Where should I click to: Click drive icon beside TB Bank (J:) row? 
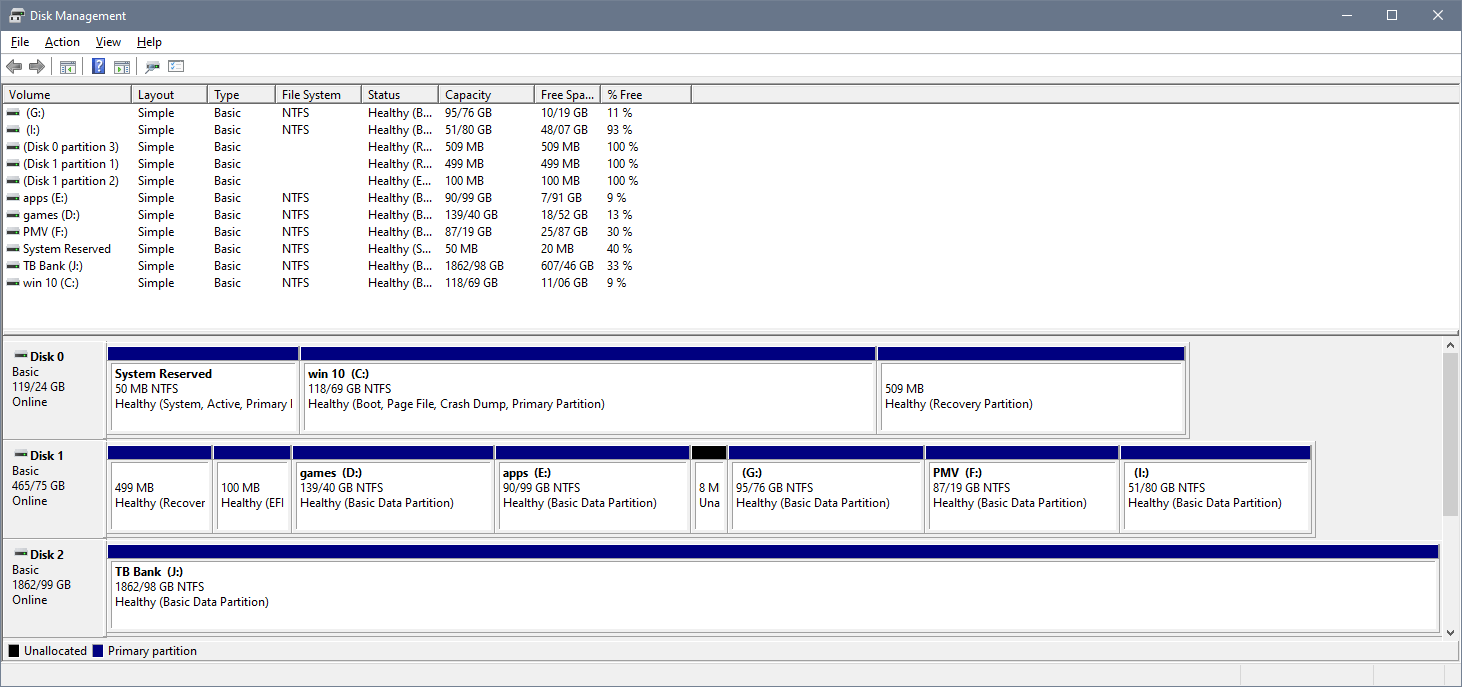point(13,266)
